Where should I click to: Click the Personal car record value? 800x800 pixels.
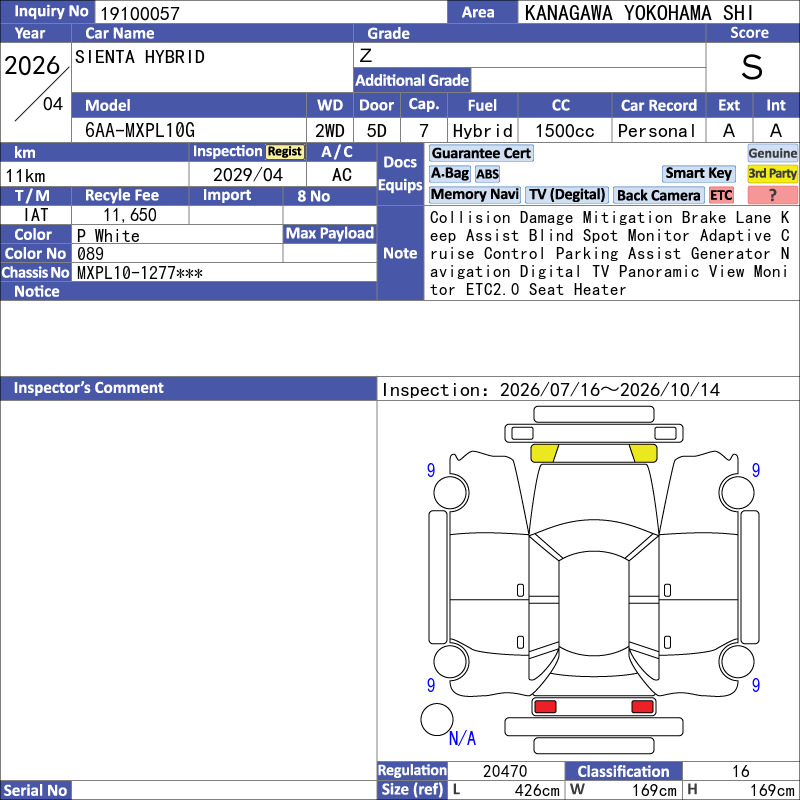[657, 131]
